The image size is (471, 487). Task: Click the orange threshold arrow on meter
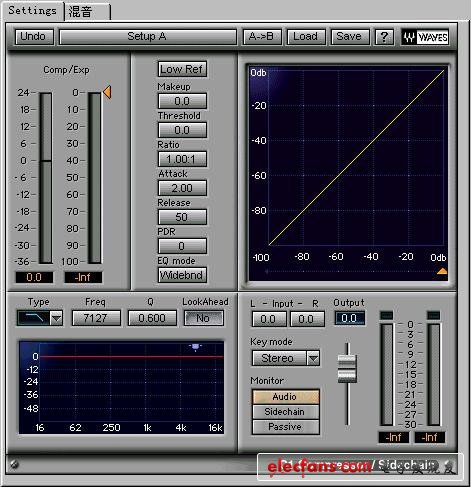pos(107,92)
